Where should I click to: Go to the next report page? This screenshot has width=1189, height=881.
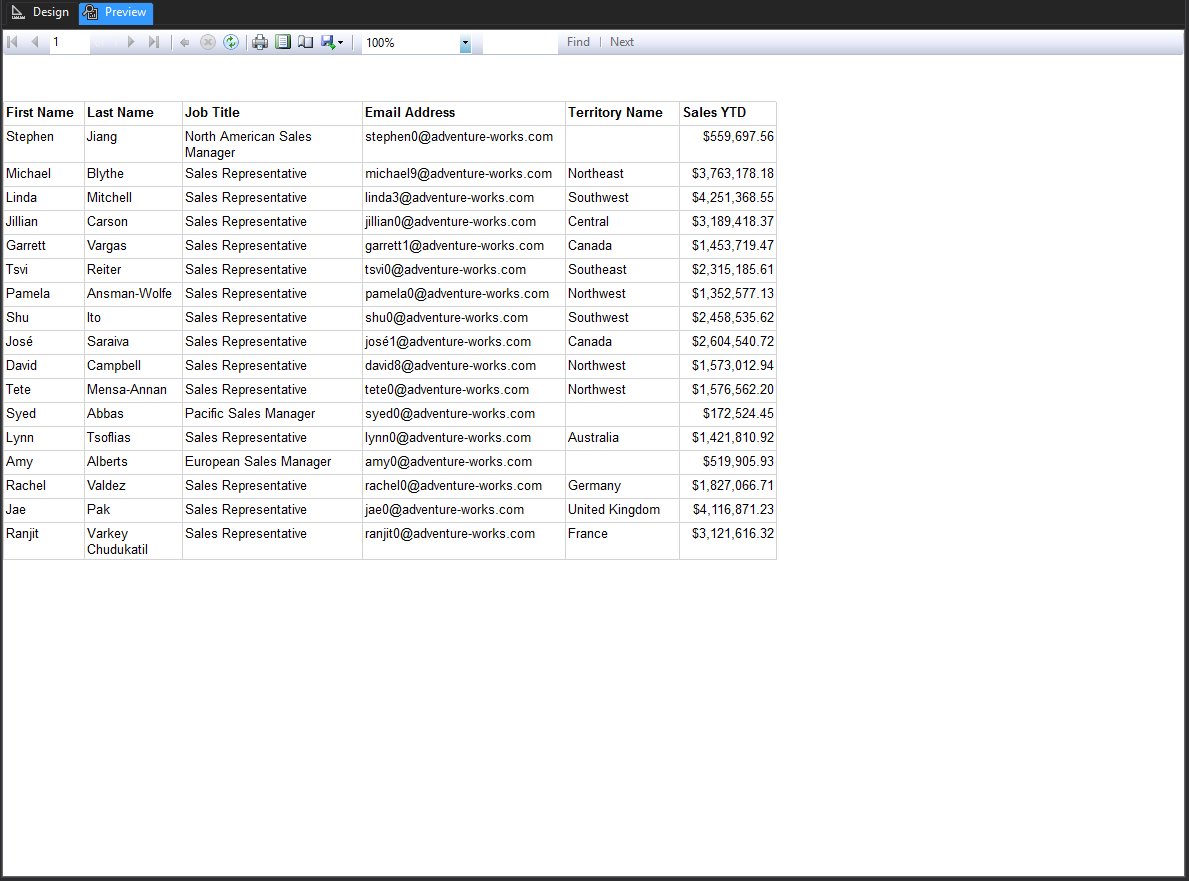(131, 42)
